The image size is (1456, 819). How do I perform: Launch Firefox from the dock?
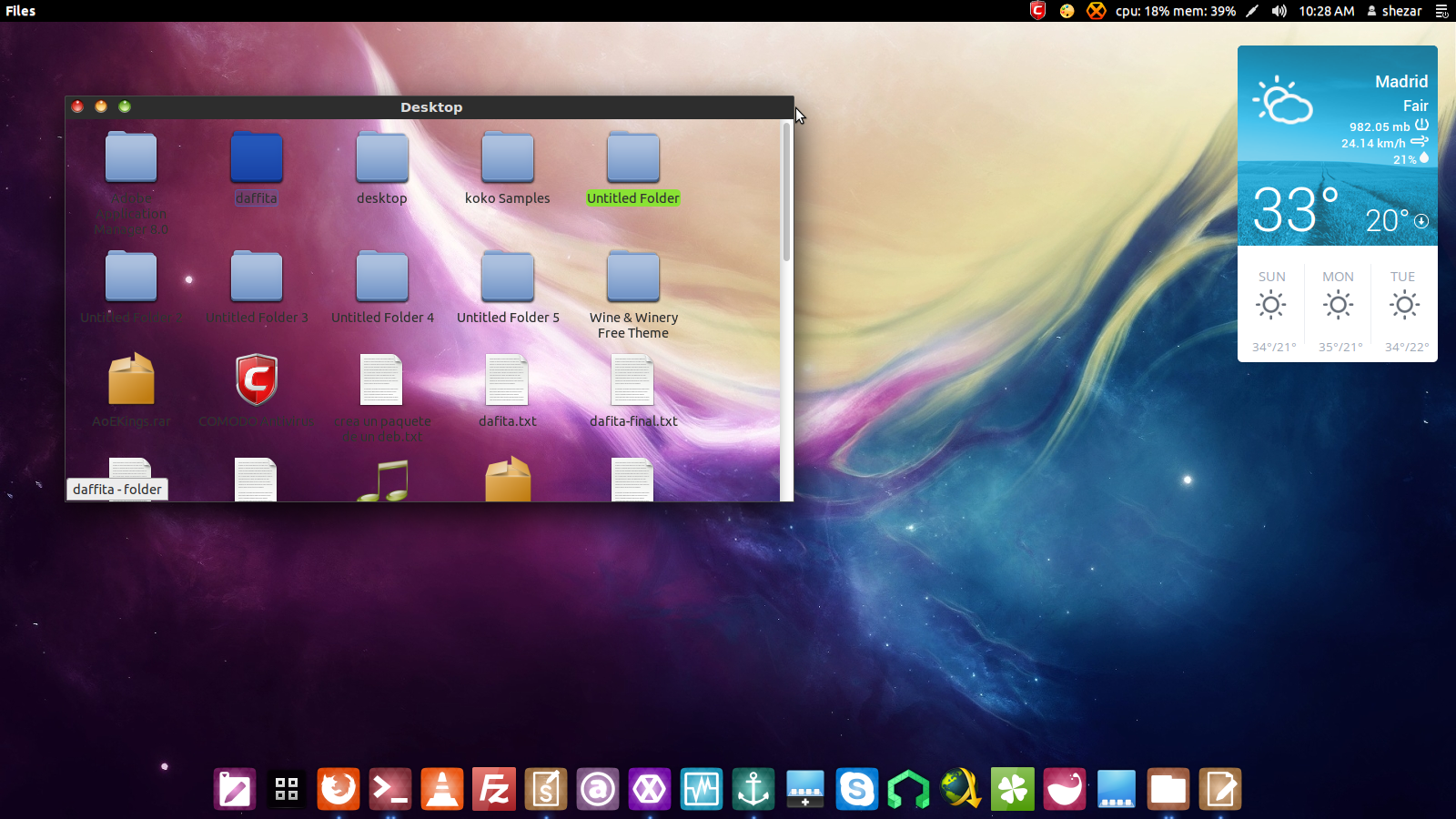pyautogui.click(x=339, y=789)
